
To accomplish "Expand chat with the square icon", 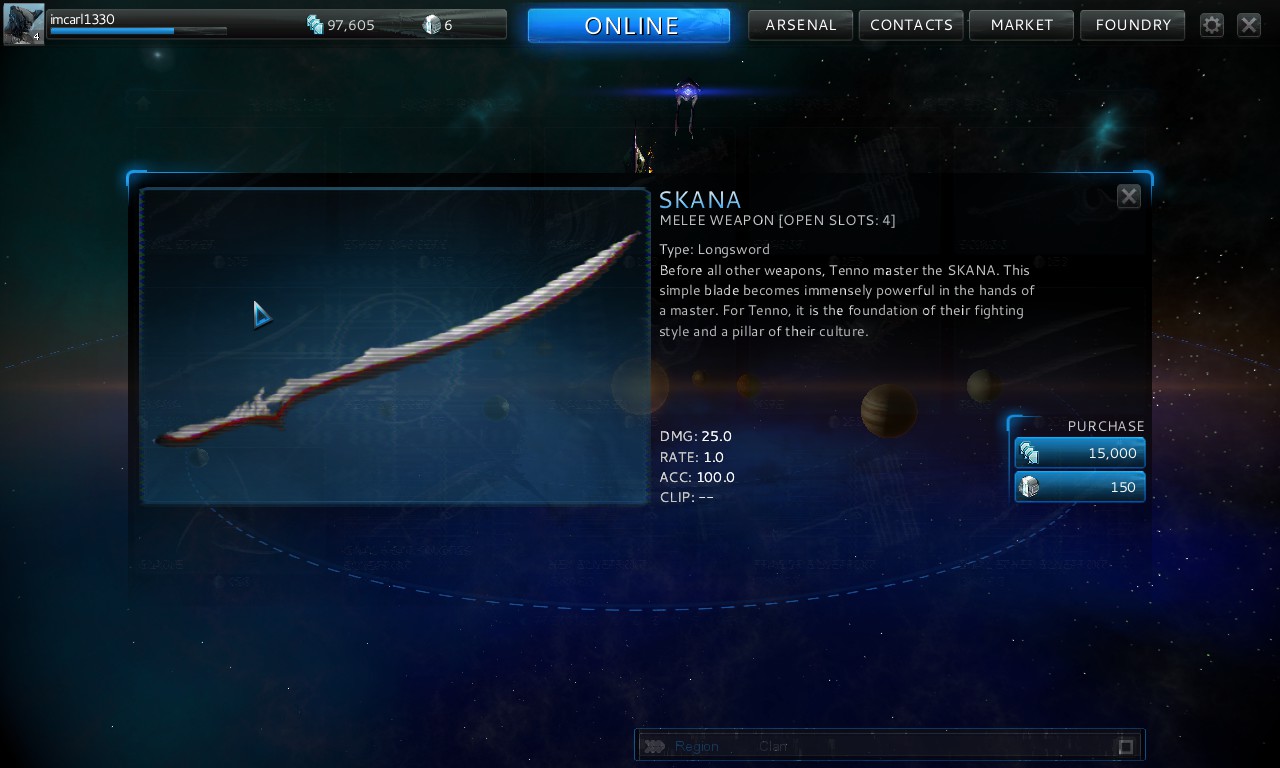I will (1126, 746).
